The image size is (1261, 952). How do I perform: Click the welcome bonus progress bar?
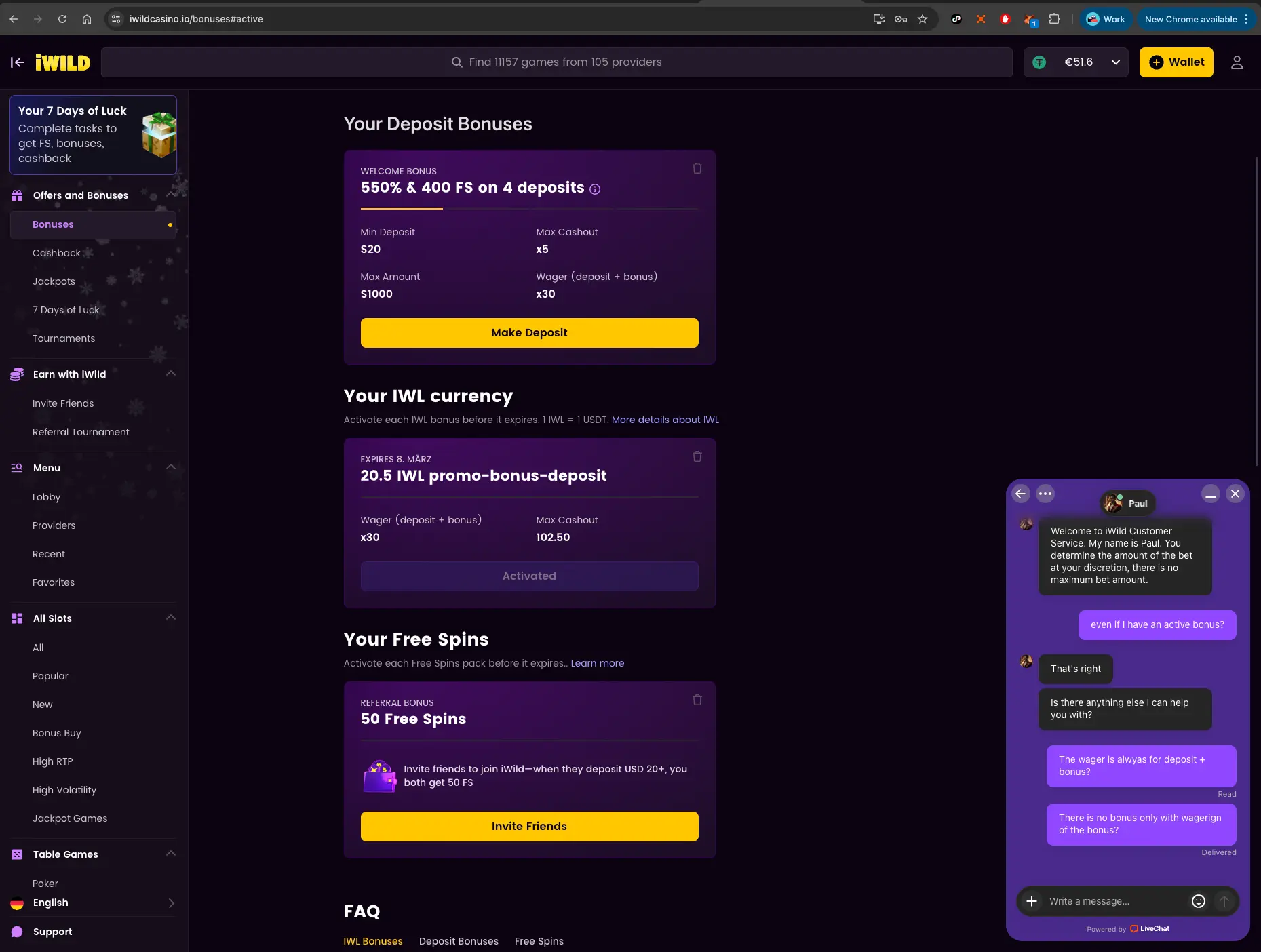pyautogui.click(x=529, y=209)
